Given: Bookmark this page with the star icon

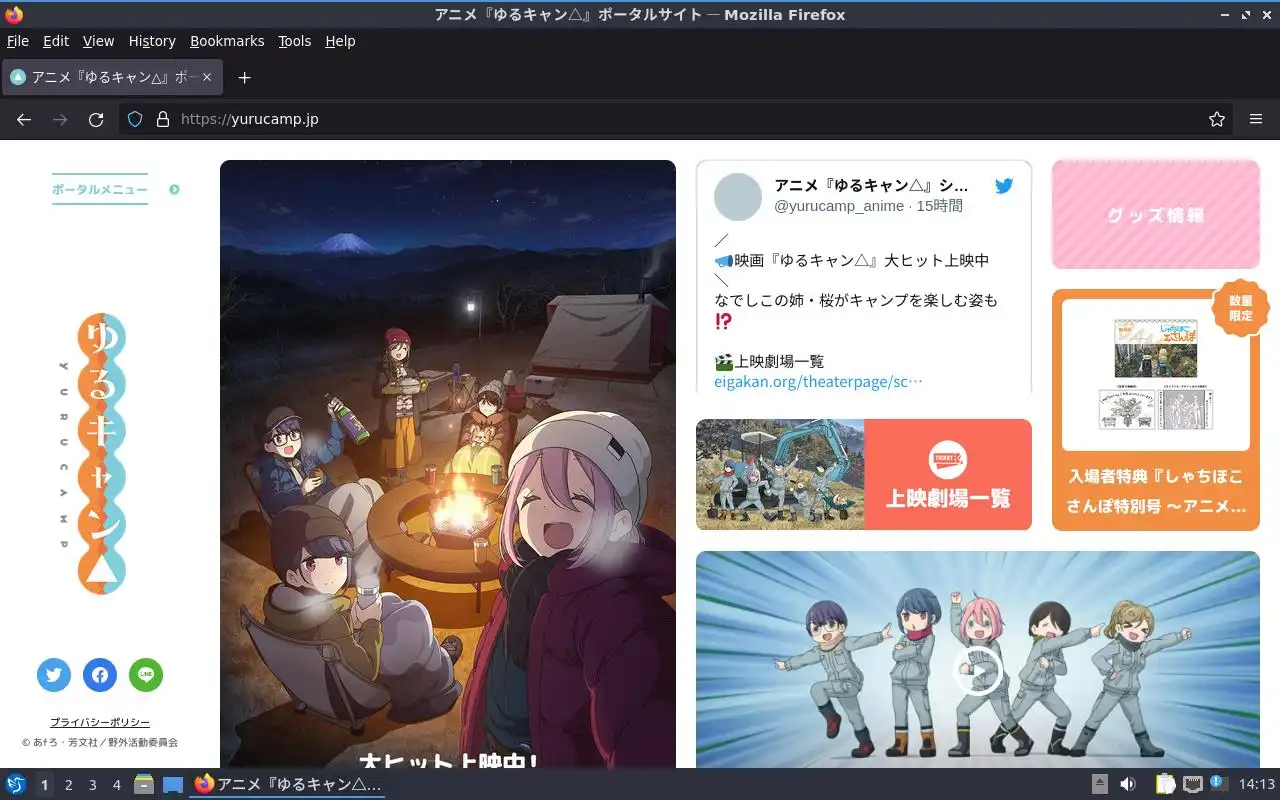Looking at the screenshot, I should (x=1217, y=119).
